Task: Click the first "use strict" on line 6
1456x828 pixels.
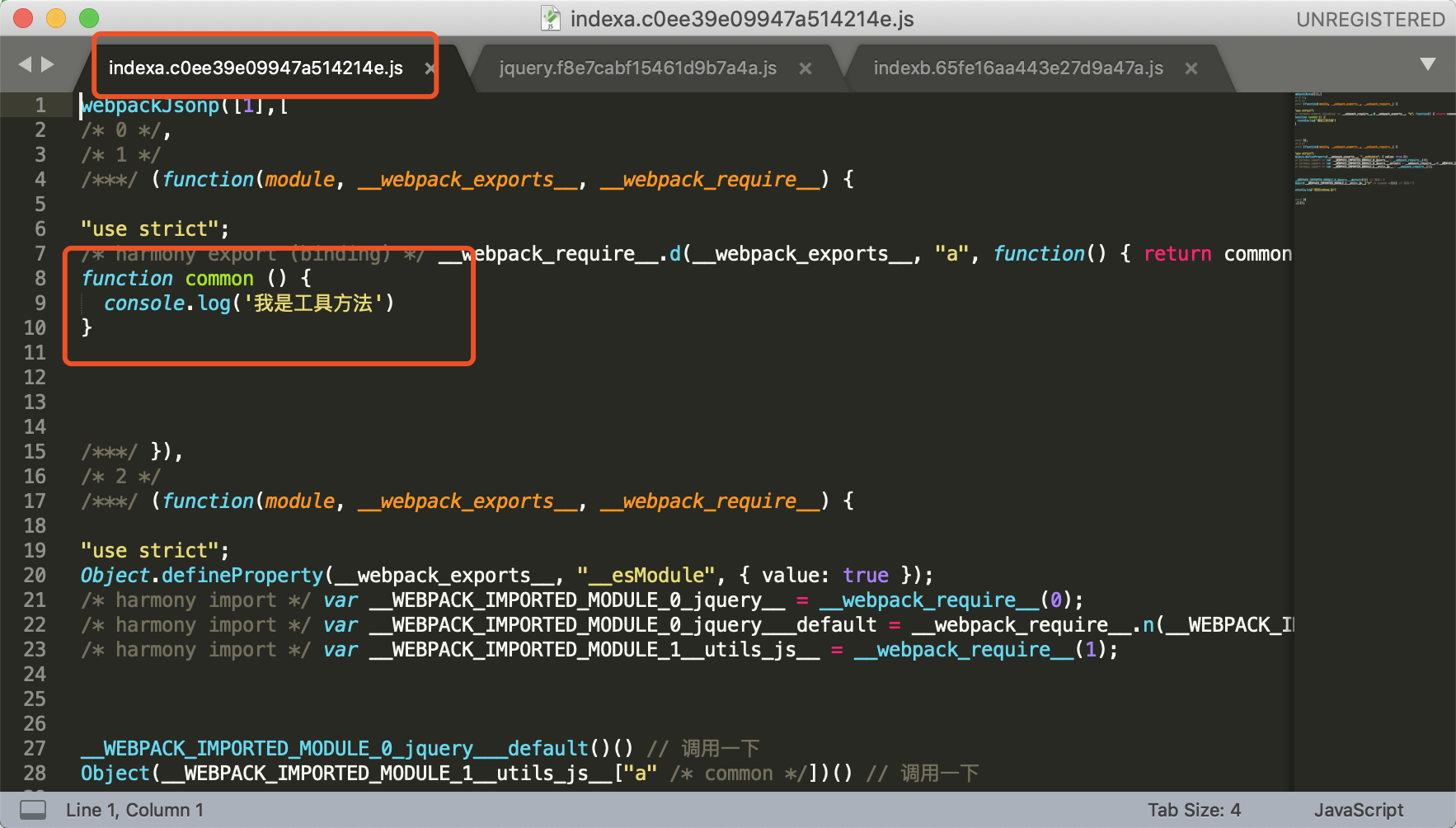Action: coord(149,229)
